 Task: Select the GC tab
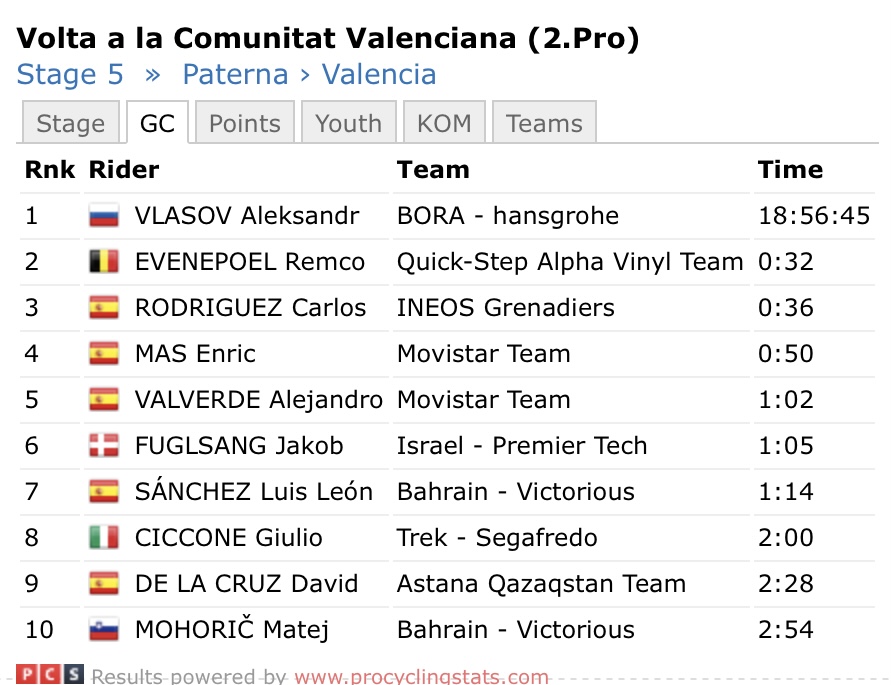157,124
